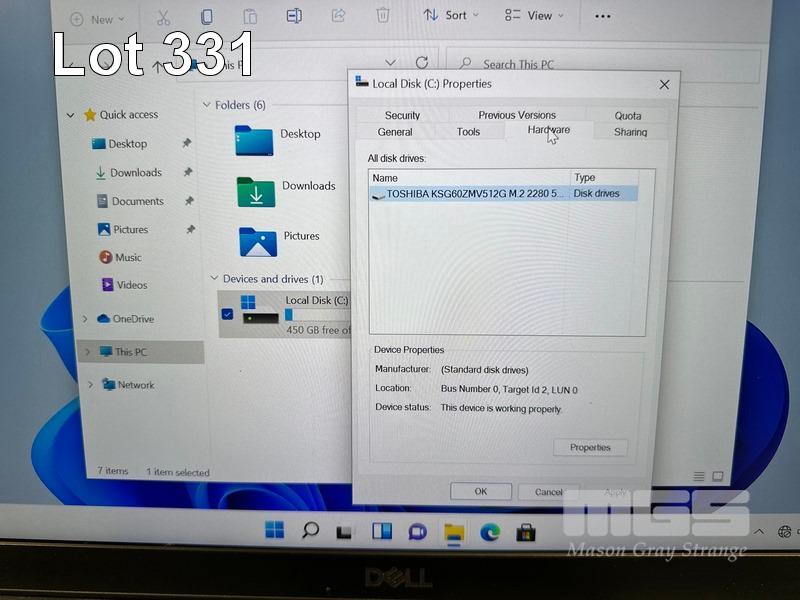Switch to the Tools tab
Screen dimensions: 800x600
[468, 132]
